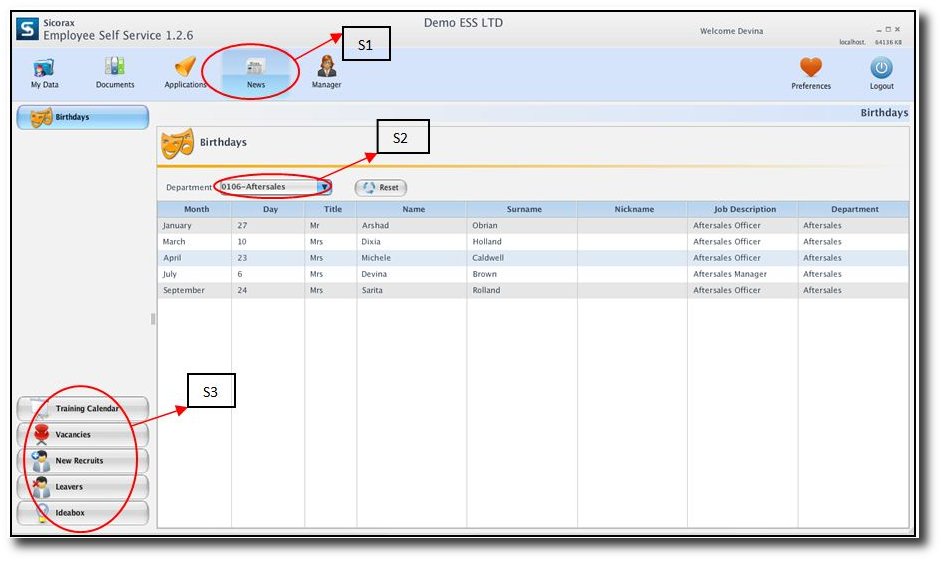Screen dimensions: 942x561
Task: Open the My Data section icon
Action: pos(44,69)
